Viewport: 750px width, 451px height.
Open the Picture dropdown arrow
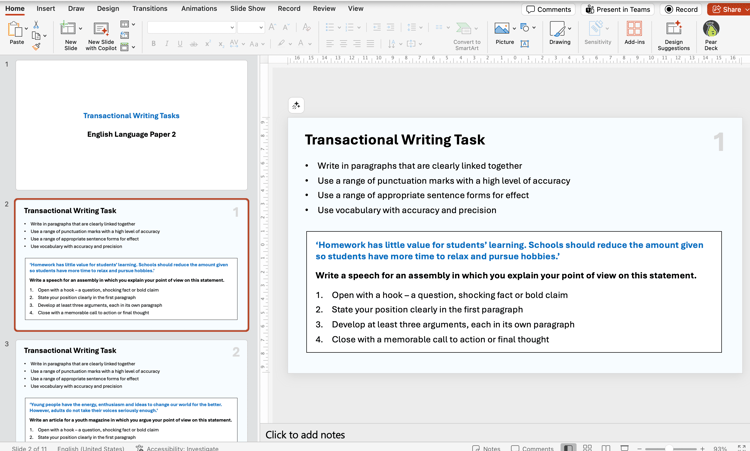pos(515,28)
